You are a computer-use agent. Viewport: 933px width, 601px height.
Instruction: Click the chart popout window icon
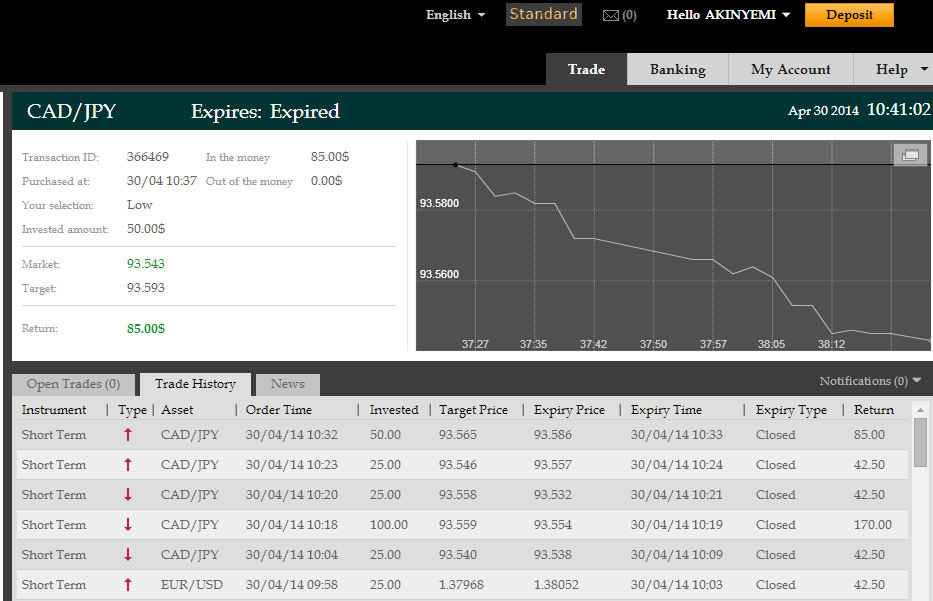(910, 155)
